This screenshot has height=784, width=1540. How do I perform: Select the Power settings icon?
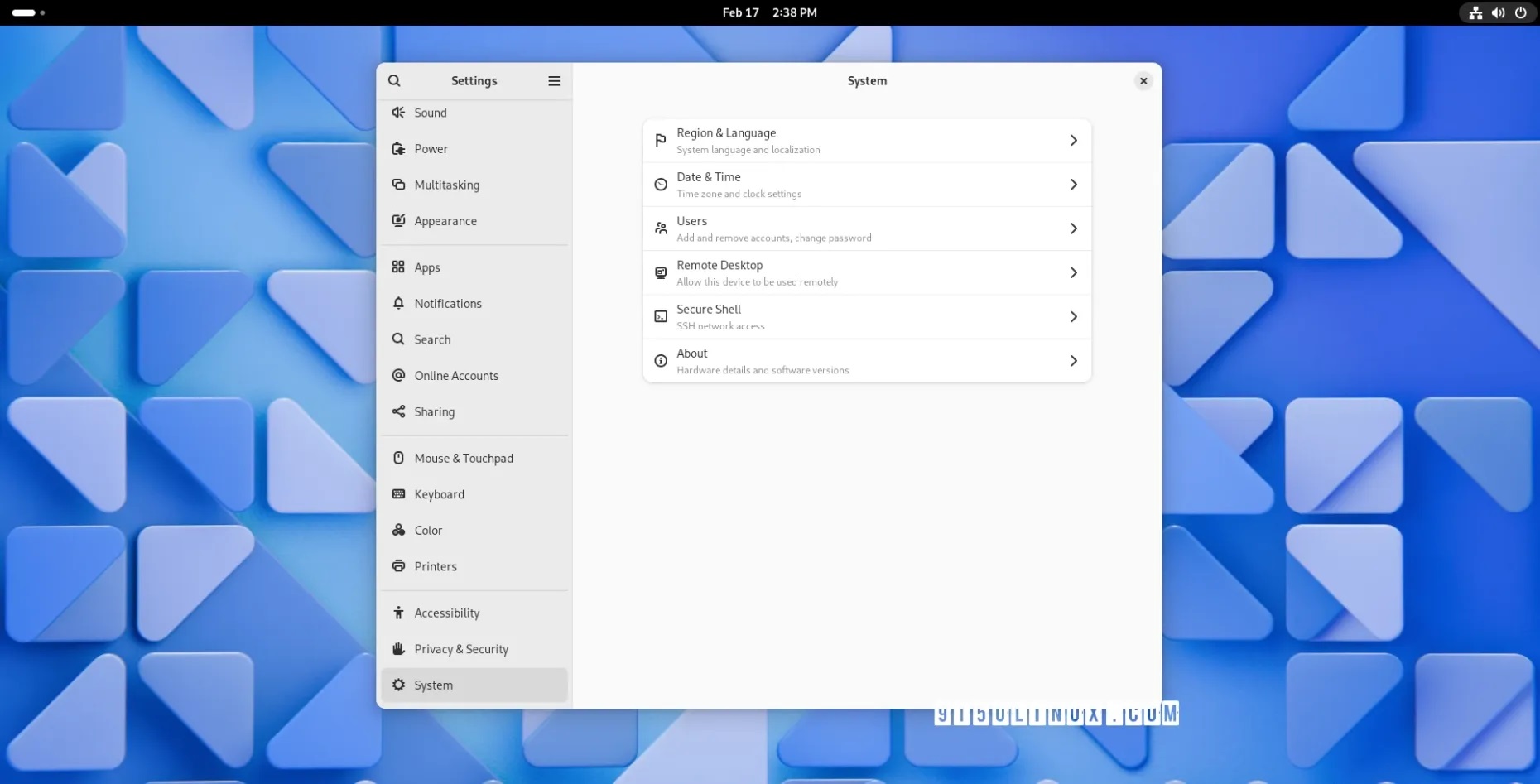coord(398,149)
